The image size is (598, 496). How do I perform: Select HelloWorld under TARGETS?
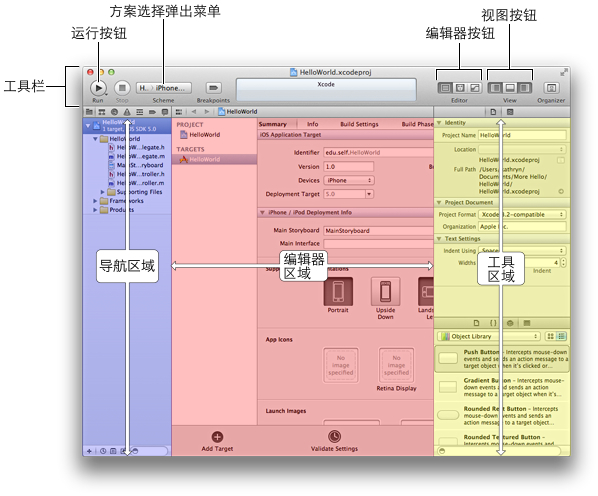(214, 159)
